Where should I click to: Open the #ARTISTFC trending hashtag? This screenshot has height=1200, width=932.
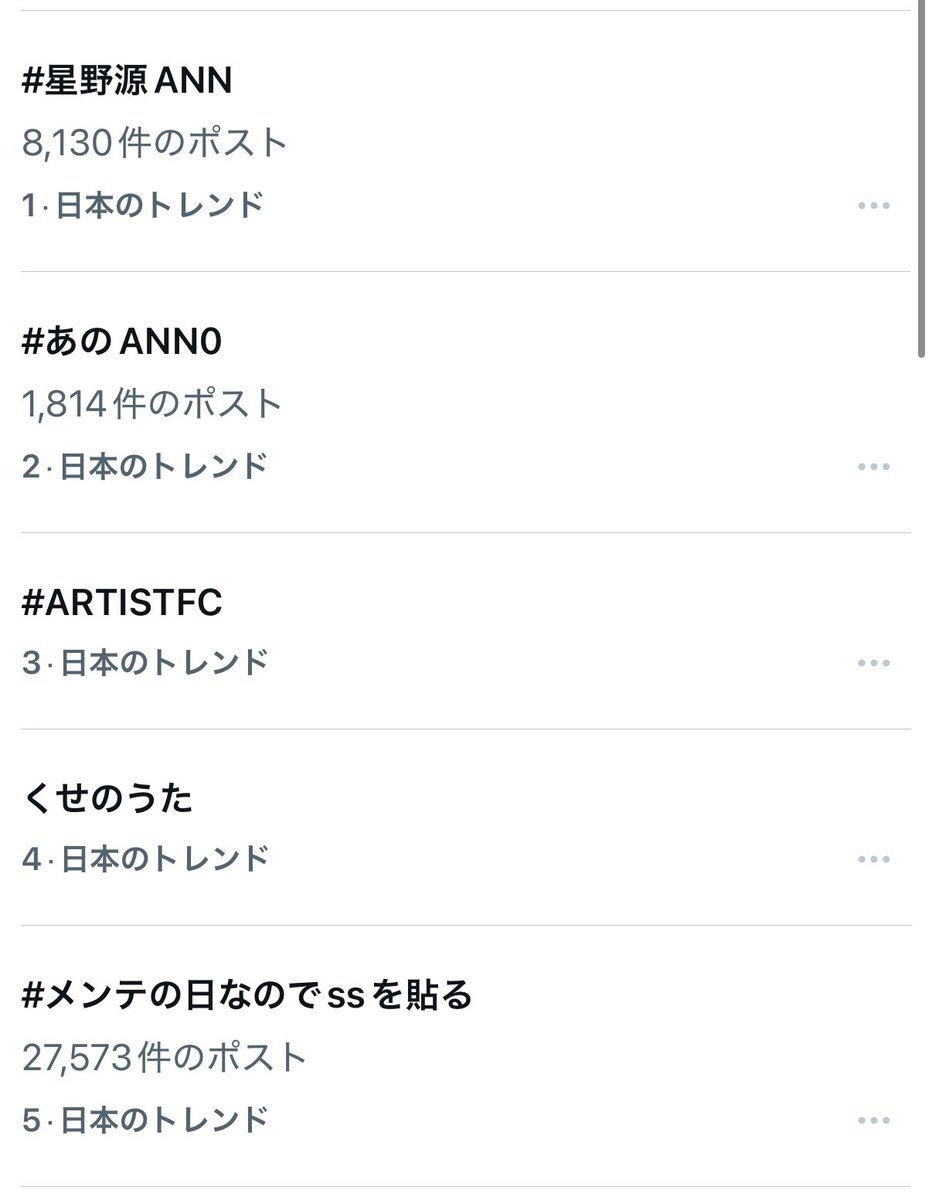pyautogui.click(x=122, y=603)
